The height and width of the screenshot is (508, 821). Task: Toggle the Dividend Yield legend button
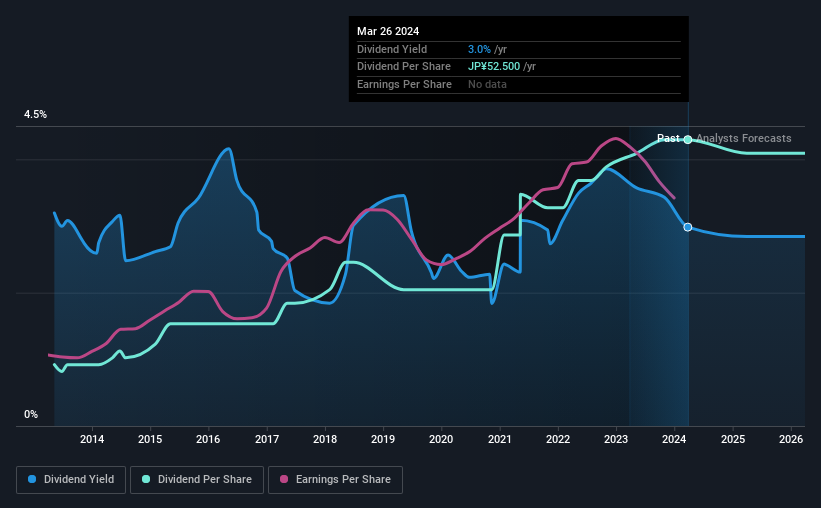[71, 480]
